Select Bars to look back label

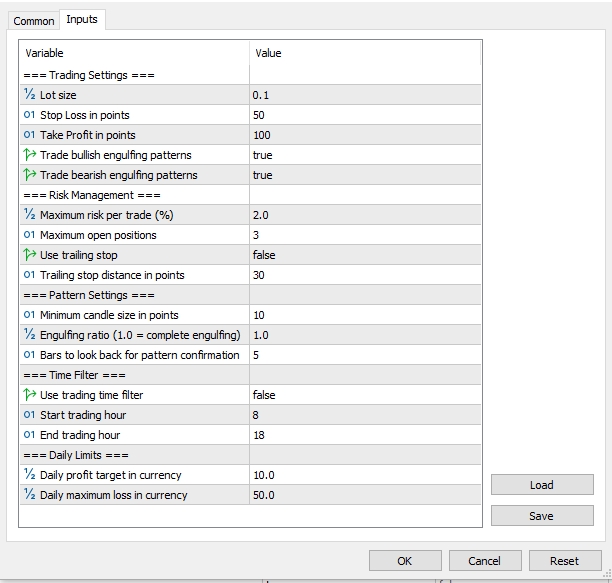point(140,355)
